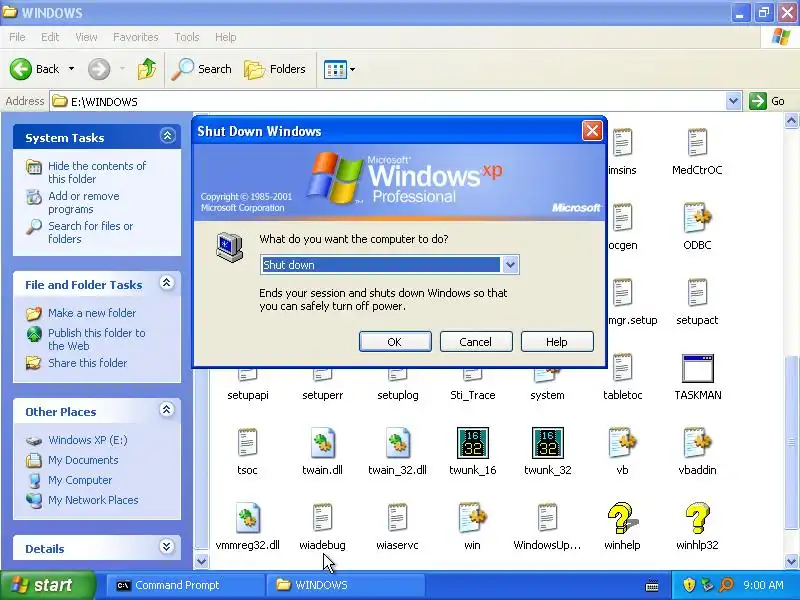This screenshot has height=600, width=800.
Task: Click the Start button
Action: pos(48,585)
